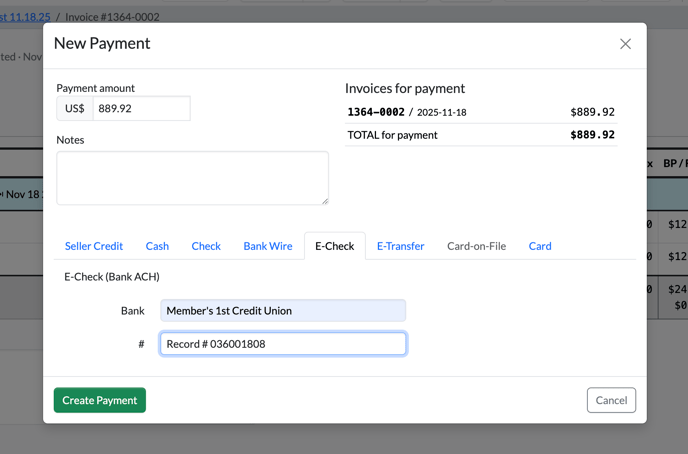Image resolution: width=688 pixels, height=454 pixels.
Task: Cancel the new payment
Action: pos(611,400)
